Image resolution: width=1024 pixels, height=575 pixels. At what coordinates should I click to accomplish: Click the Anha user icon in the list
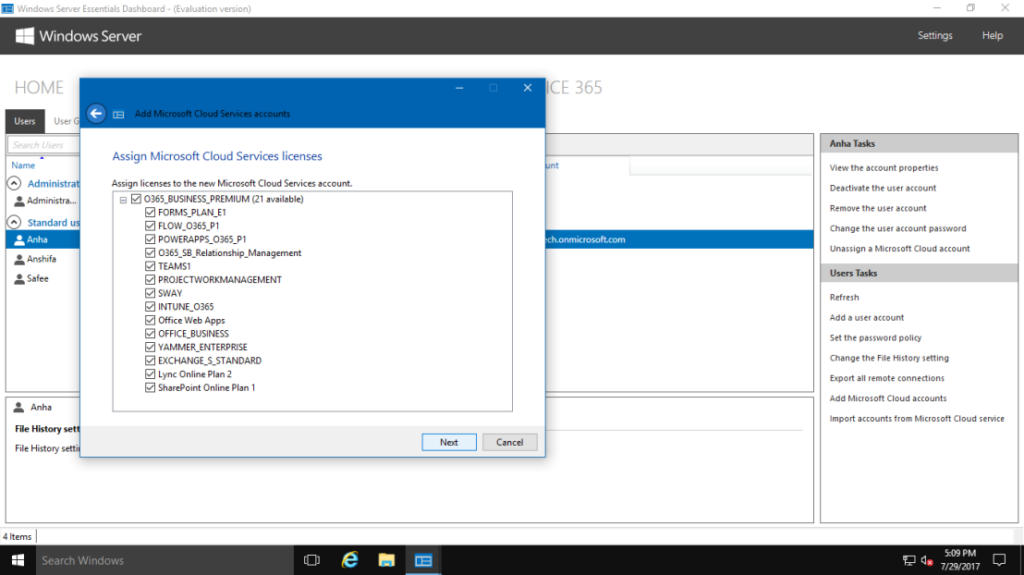(20, 240)
